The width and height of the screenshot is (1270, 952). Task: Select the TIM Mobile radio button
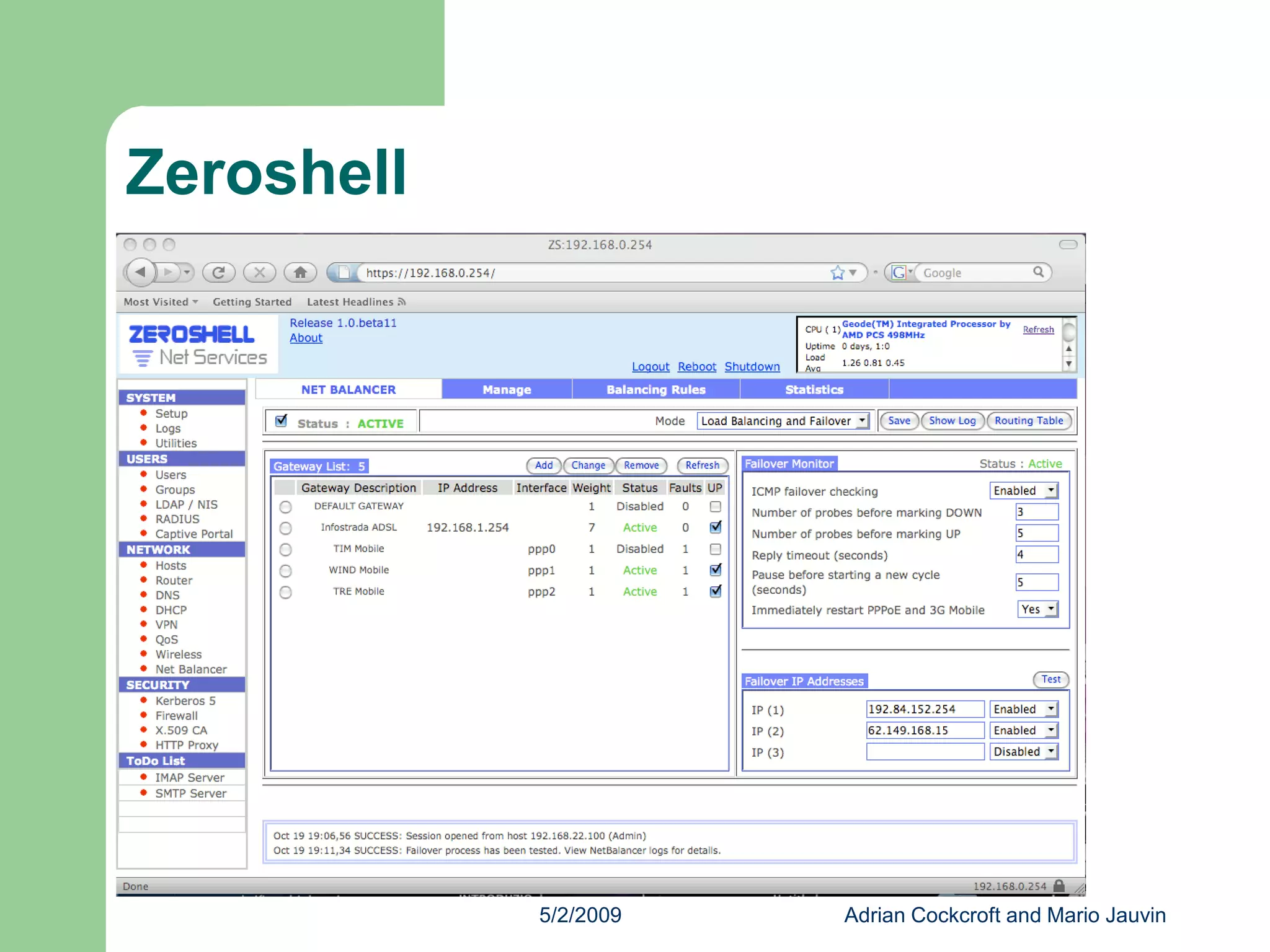[285, 550]
